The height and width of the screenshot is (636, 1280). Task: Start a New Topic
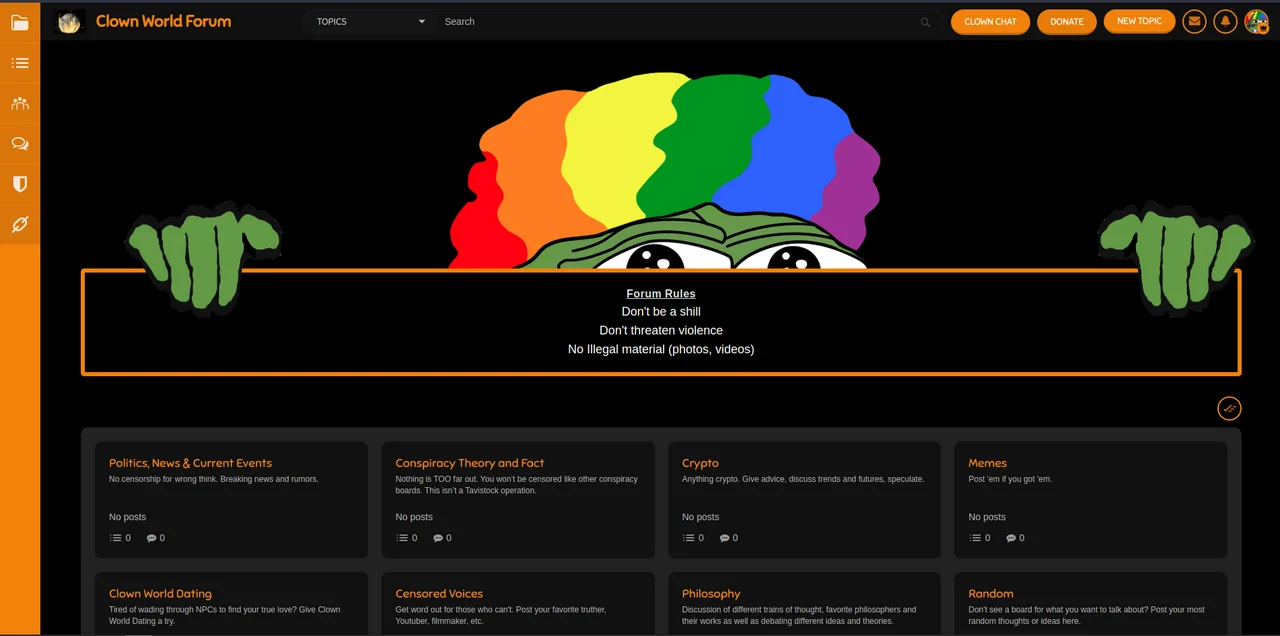pos(1139,21)
